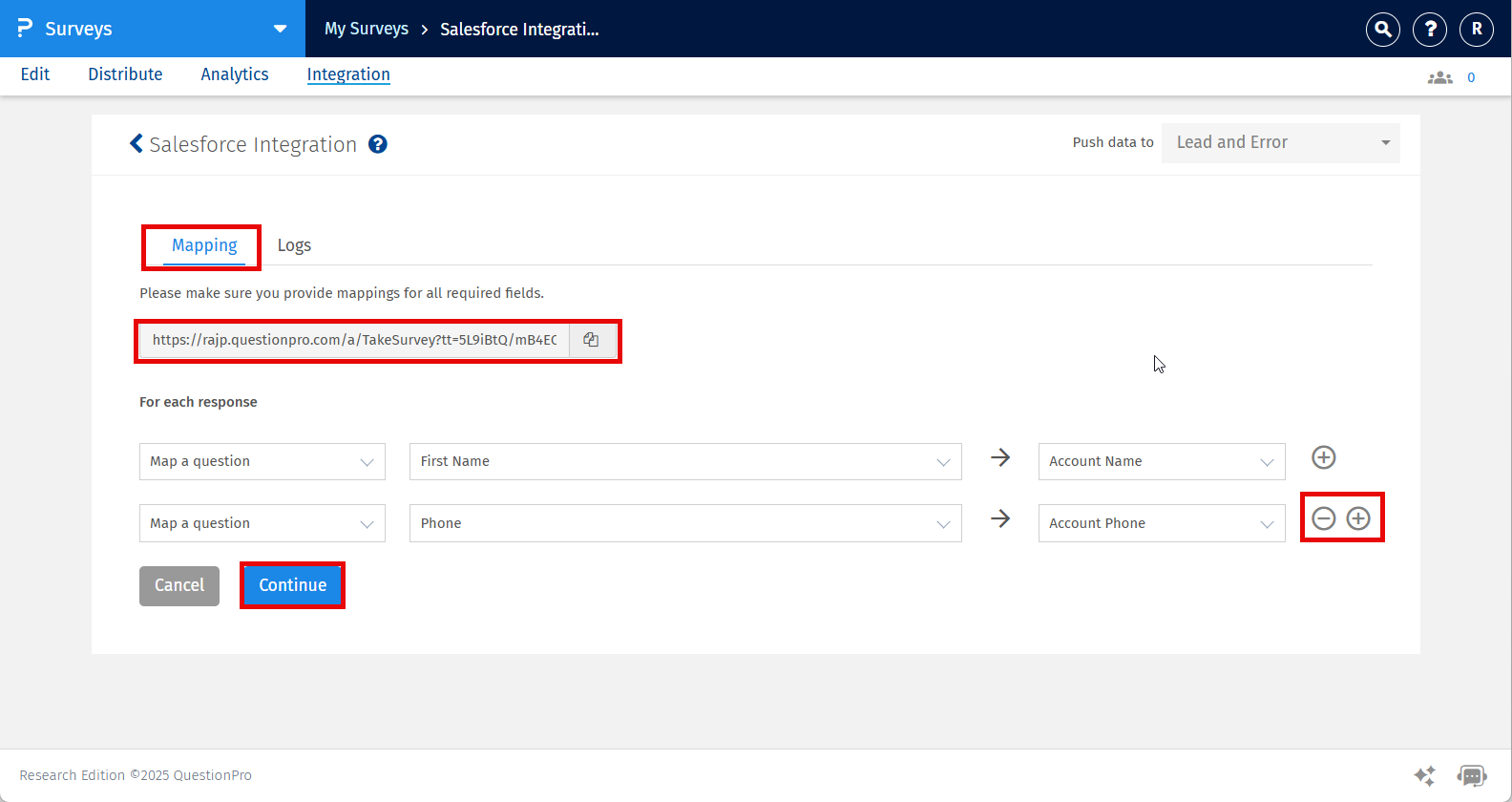Open the user profile 'R' avatar

point(1477,30)
